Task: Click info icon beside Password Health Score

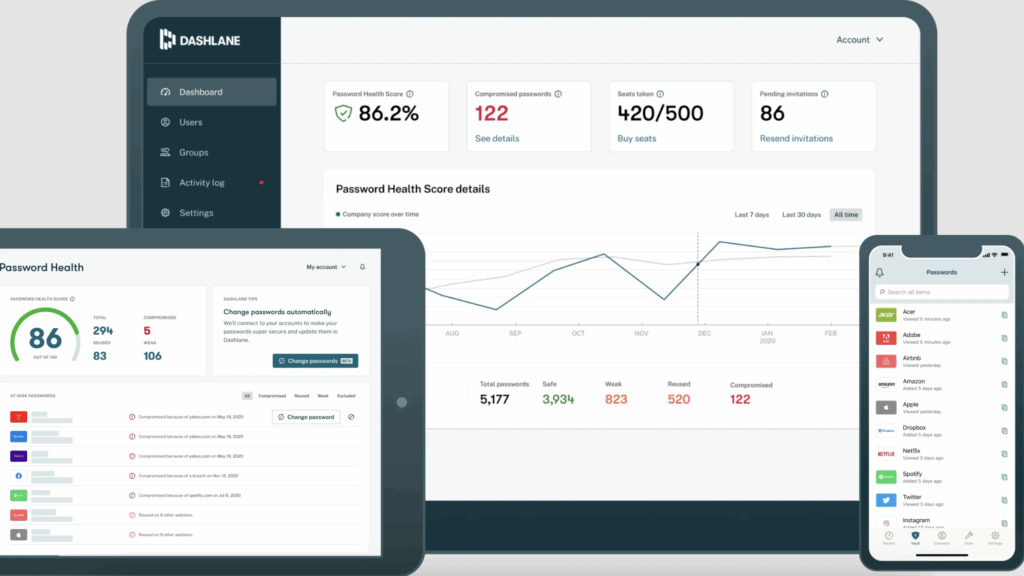Action: (409, 94)
